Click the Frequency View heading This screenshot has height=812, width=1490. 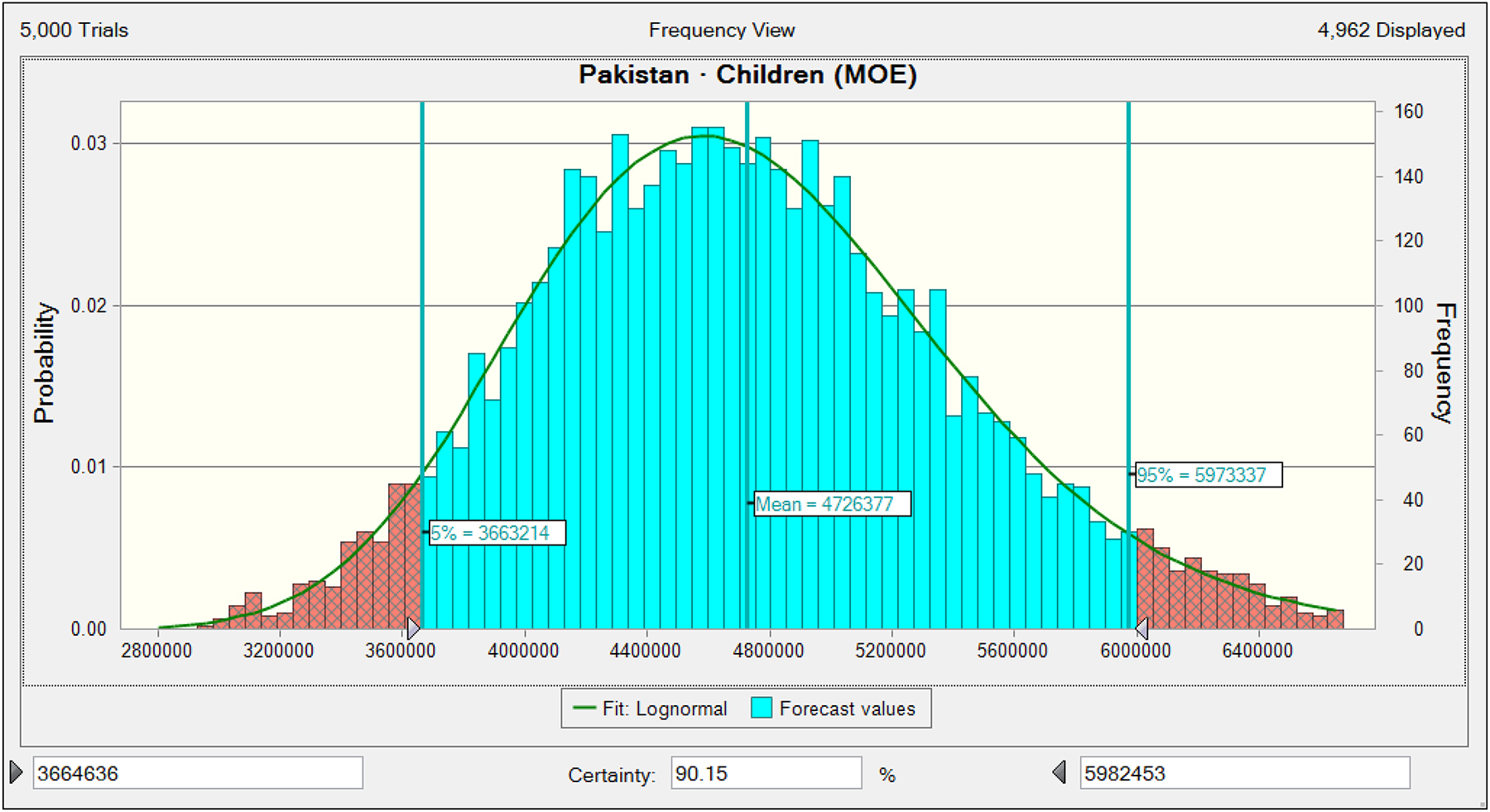click(721, 31)
